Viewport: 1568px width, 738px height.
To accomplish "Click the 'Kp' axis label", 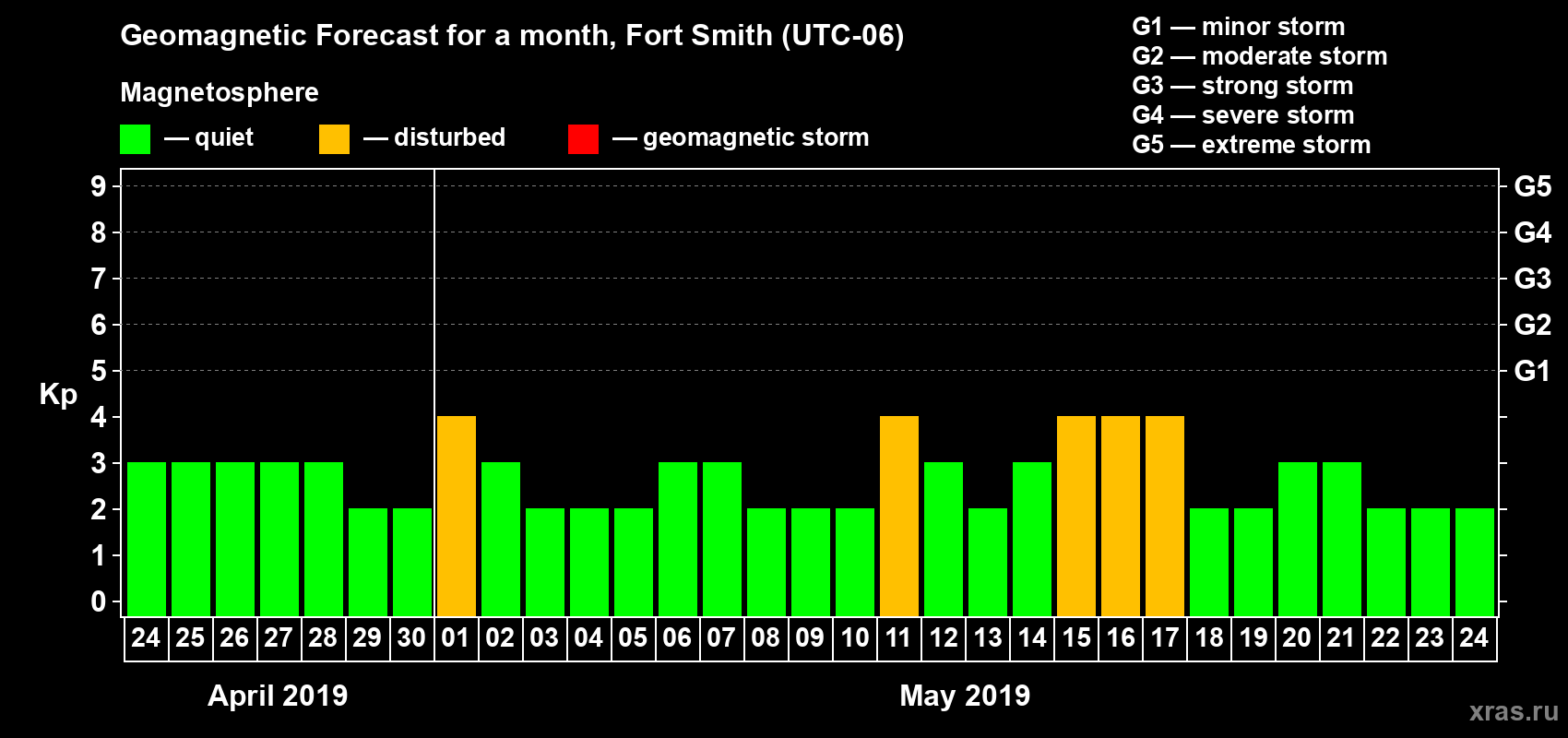I will pos(58,395).
